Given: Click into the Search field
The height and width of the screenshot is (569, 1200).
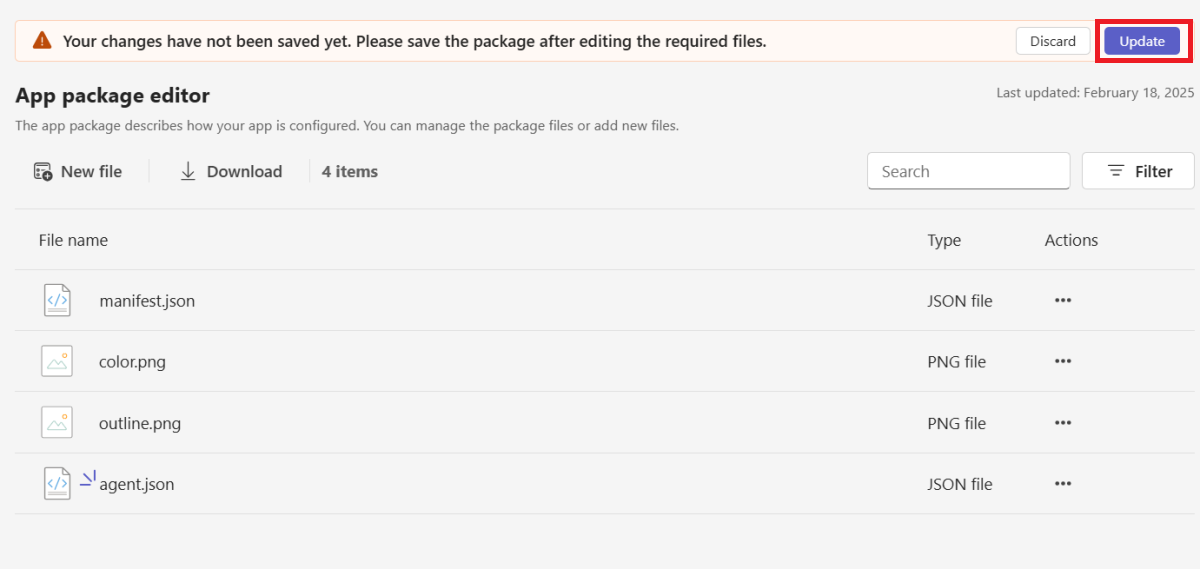Looking at the screenshot, I should 968,172.
